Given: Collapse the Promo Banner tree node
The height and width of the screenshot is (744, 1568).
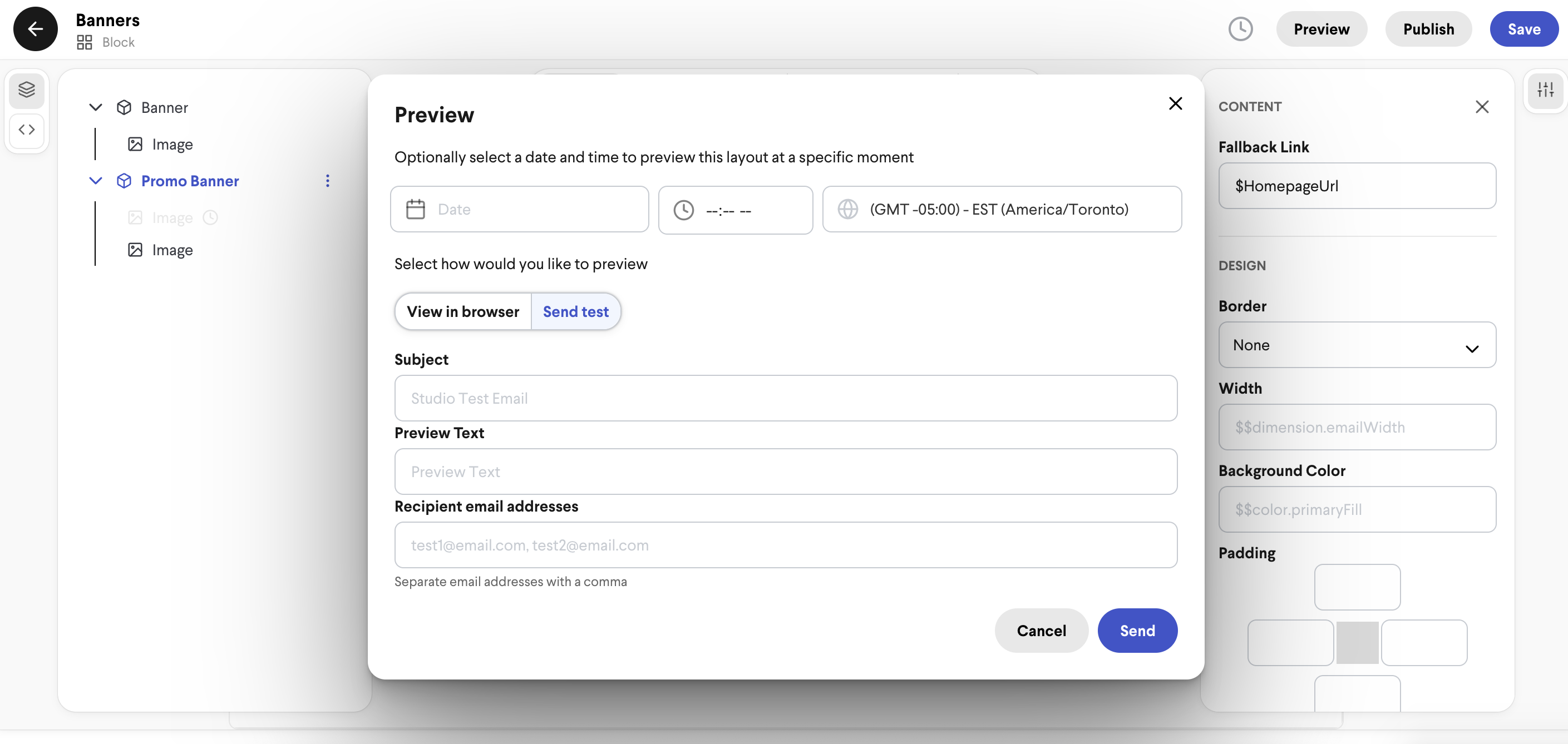Looking at the screenshot, I should tap(96, 181).
